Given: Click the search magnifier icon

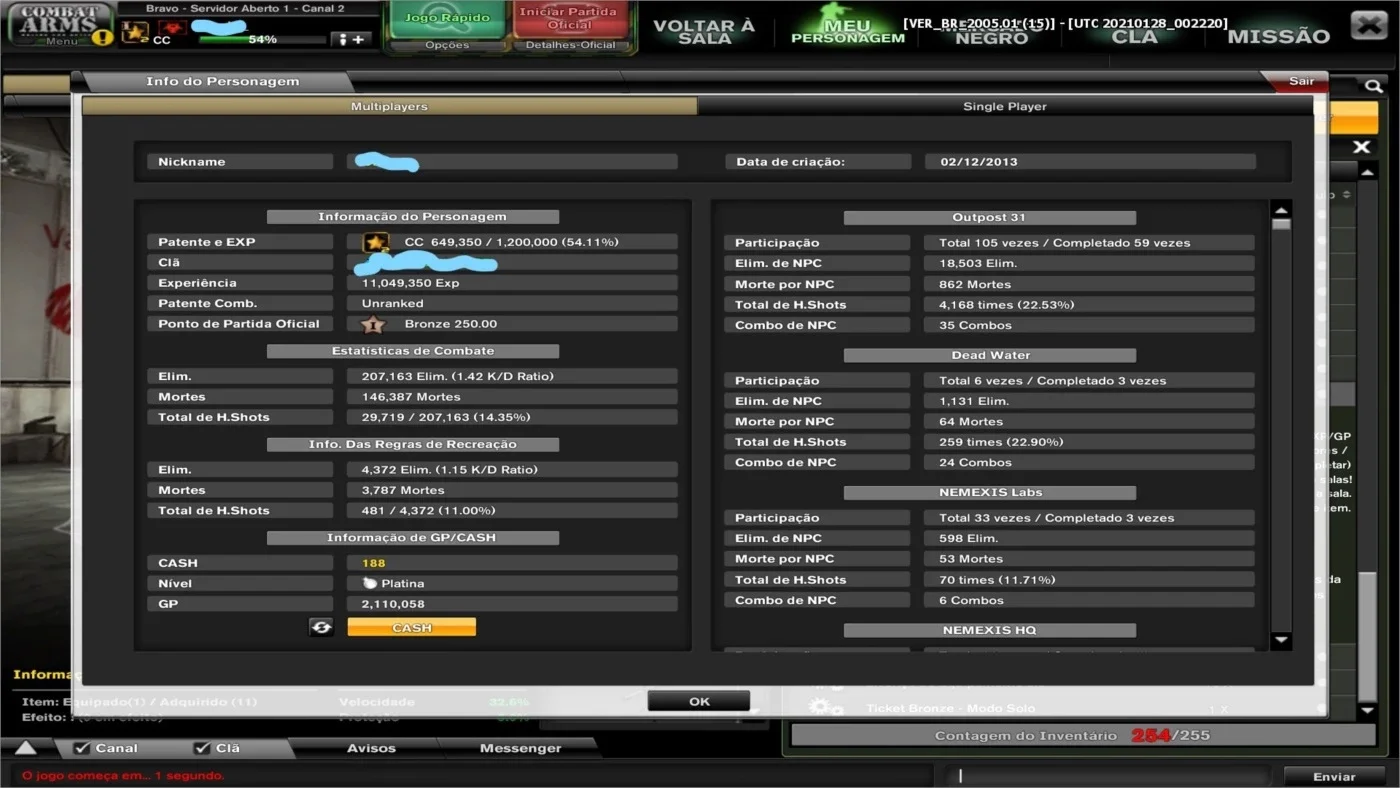Looking at the screenshot, I should coord(1374,87).
